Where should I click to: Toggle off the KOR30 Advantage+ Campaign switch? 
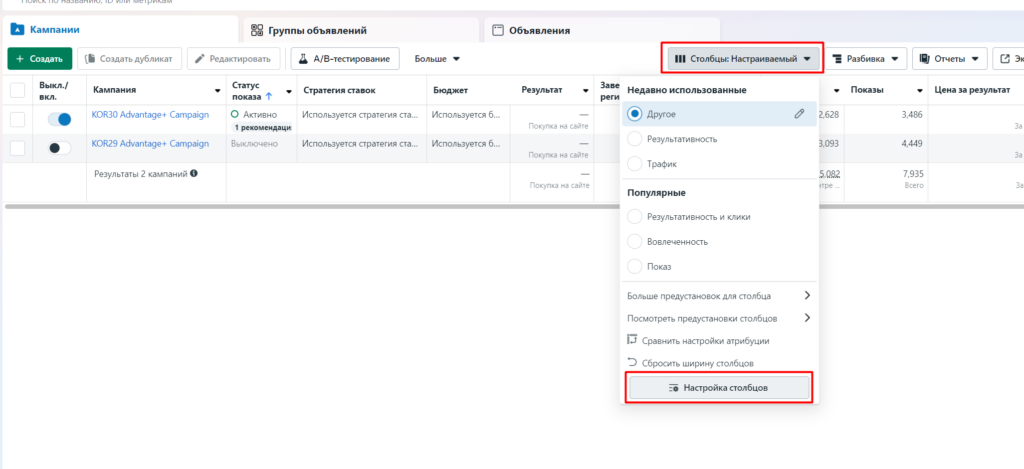[59, 120]
